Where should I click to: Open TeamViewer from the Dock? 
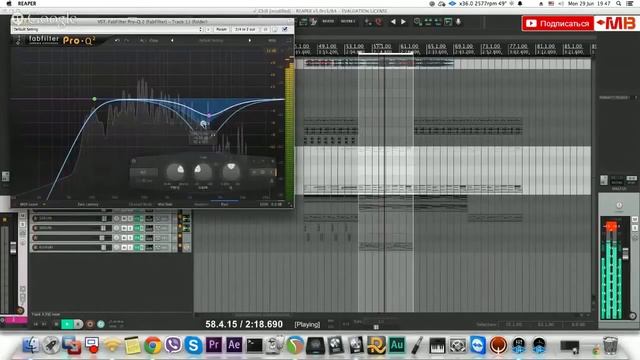[478, 345]
